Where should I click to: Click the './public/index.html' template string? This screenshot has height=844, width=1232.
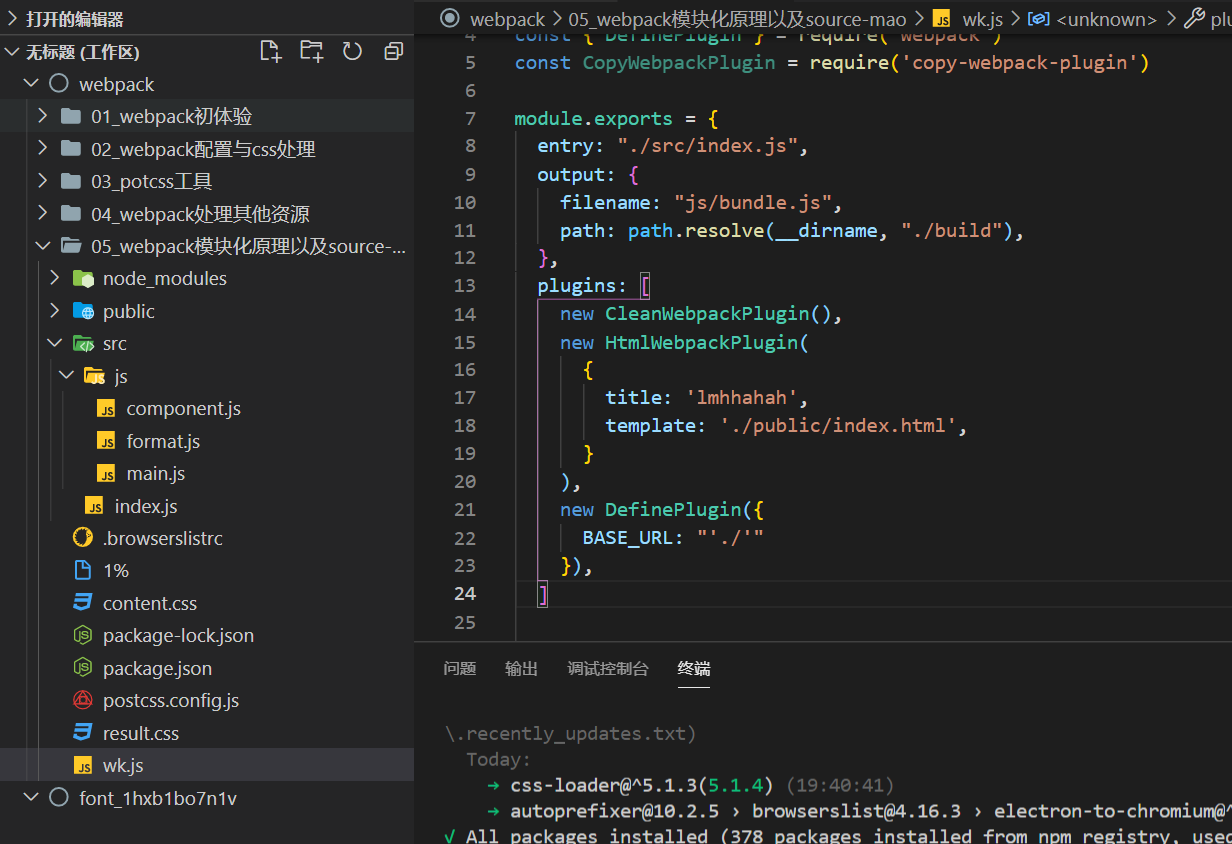point(839,425)
